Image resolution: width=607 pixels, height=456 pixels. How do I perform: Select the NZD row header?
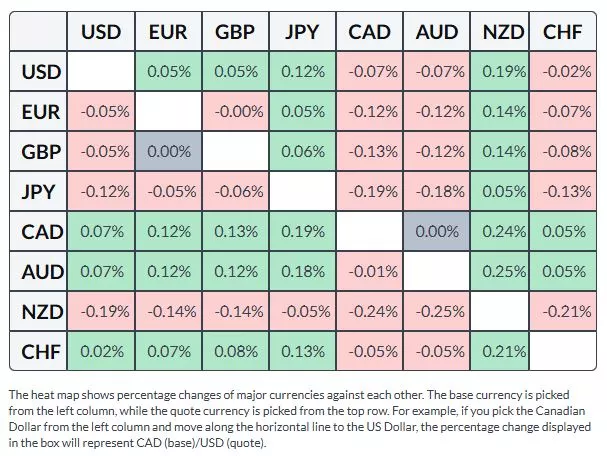[41, 311]
